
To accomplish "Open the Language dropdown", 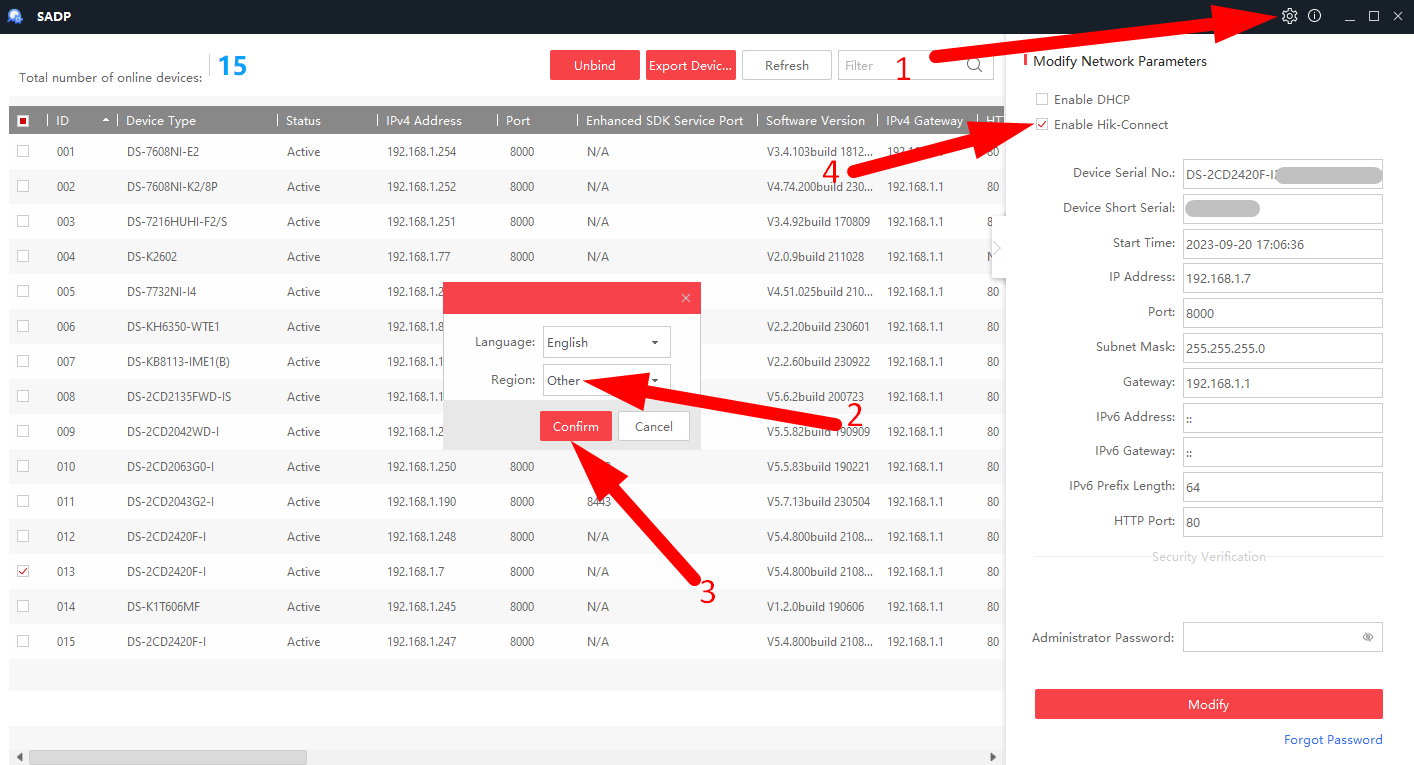I will [606, 342].
